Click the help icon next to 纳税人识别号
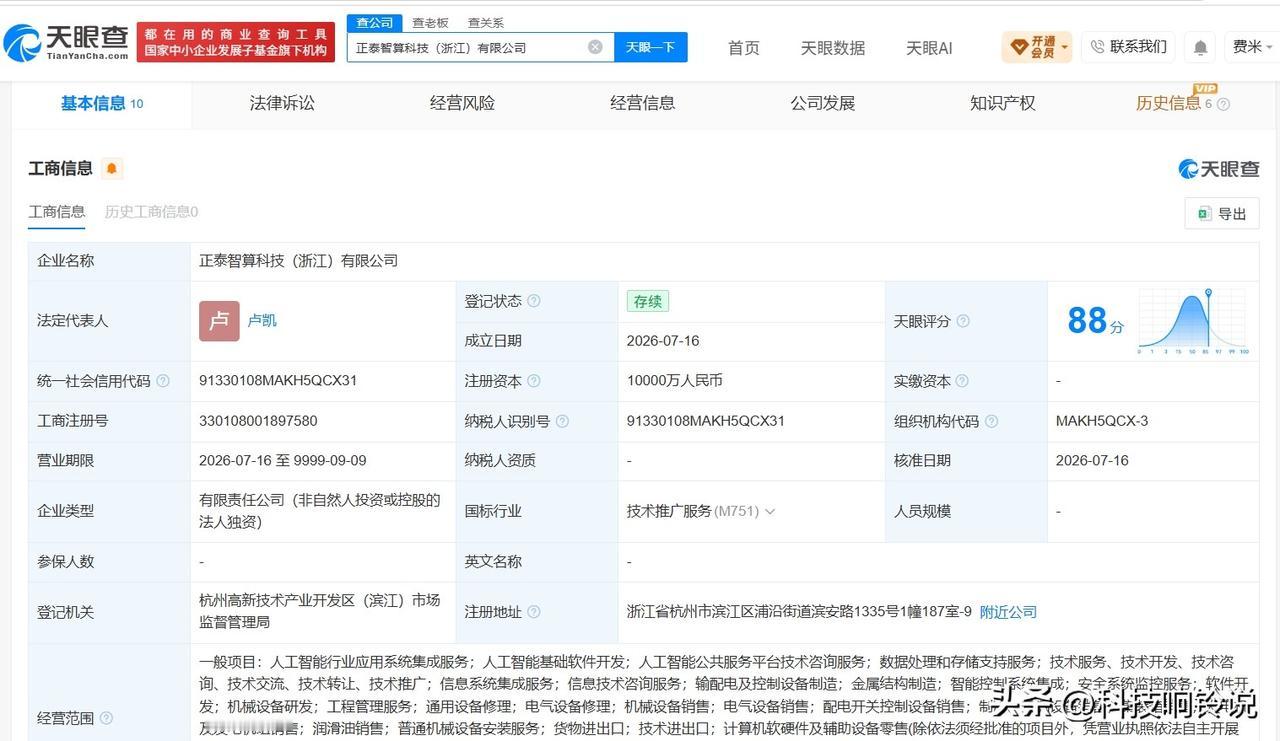 (562, 421)
